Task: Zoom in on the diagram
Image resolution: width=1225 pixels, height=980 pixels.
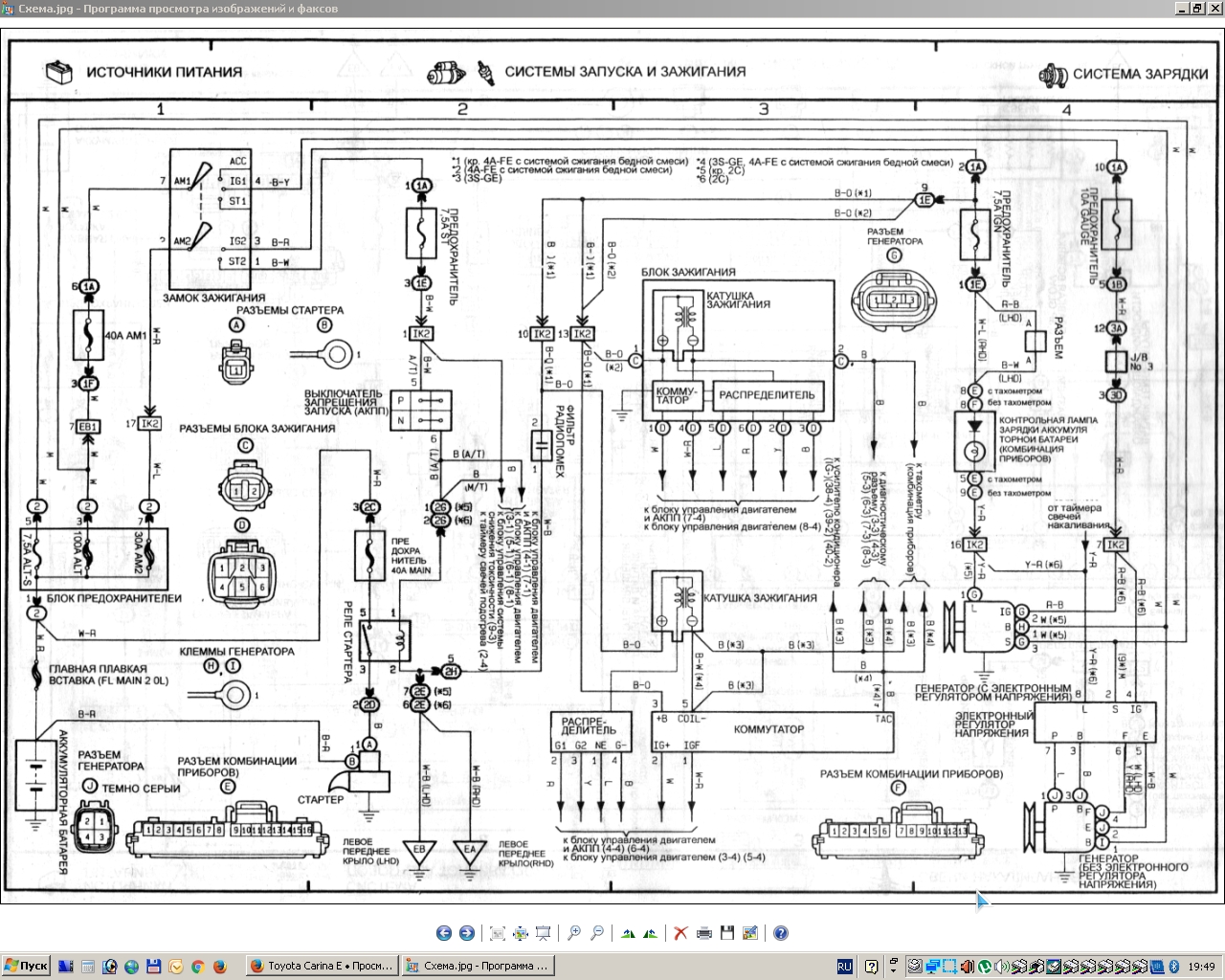Action: (574, 933)
